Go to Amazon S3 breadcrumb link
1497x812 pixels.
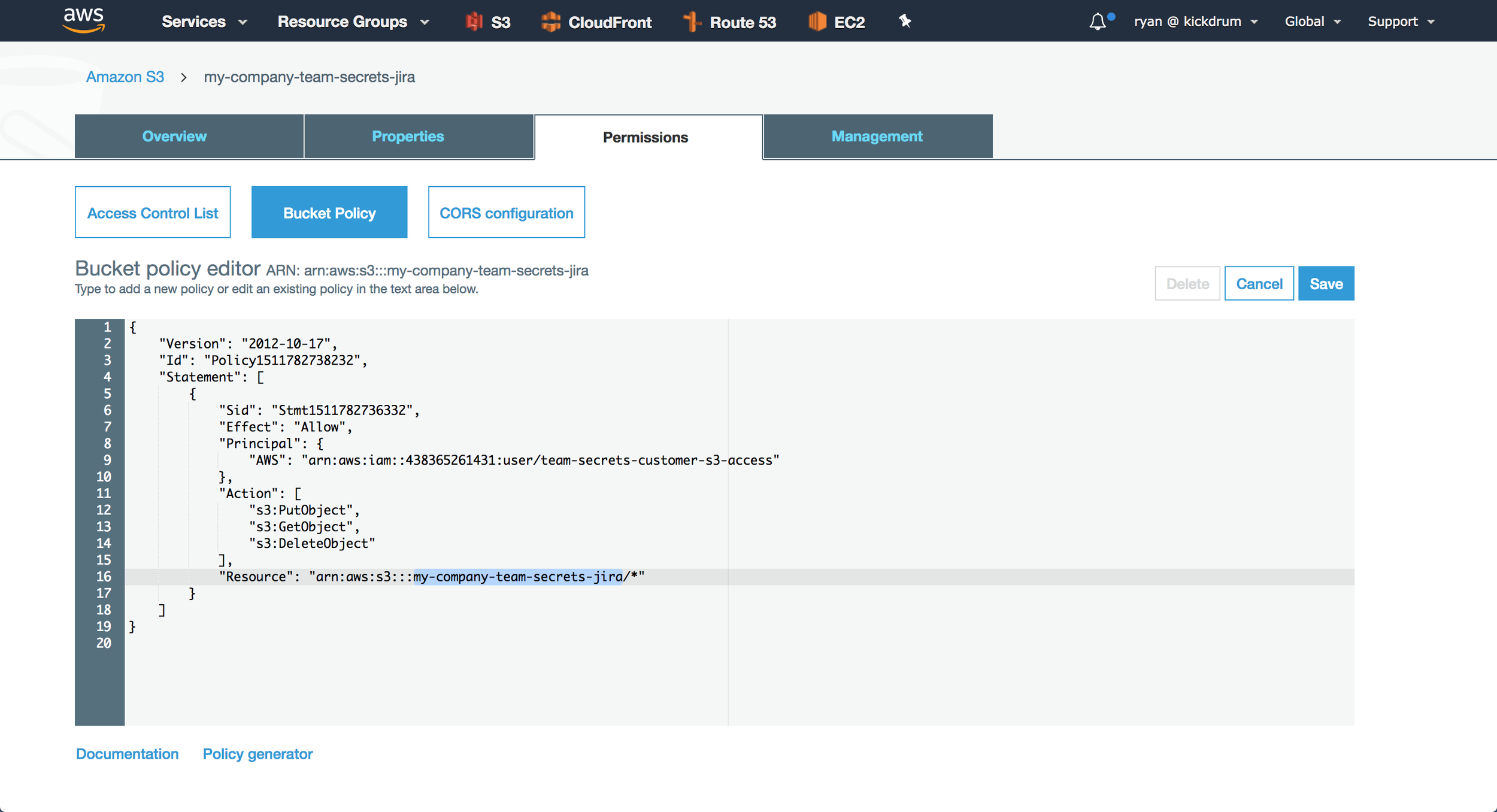point(125,77)
